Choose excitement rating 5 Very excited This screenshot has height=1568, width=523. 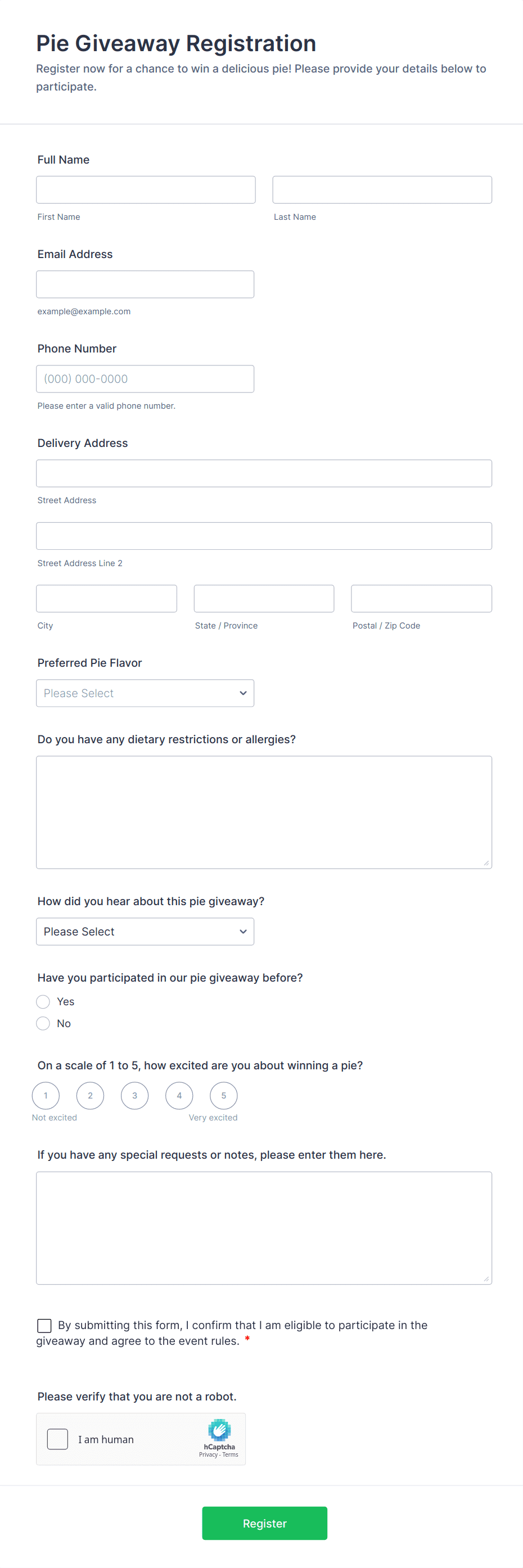pyautogui.click(x=223, y=1096)
